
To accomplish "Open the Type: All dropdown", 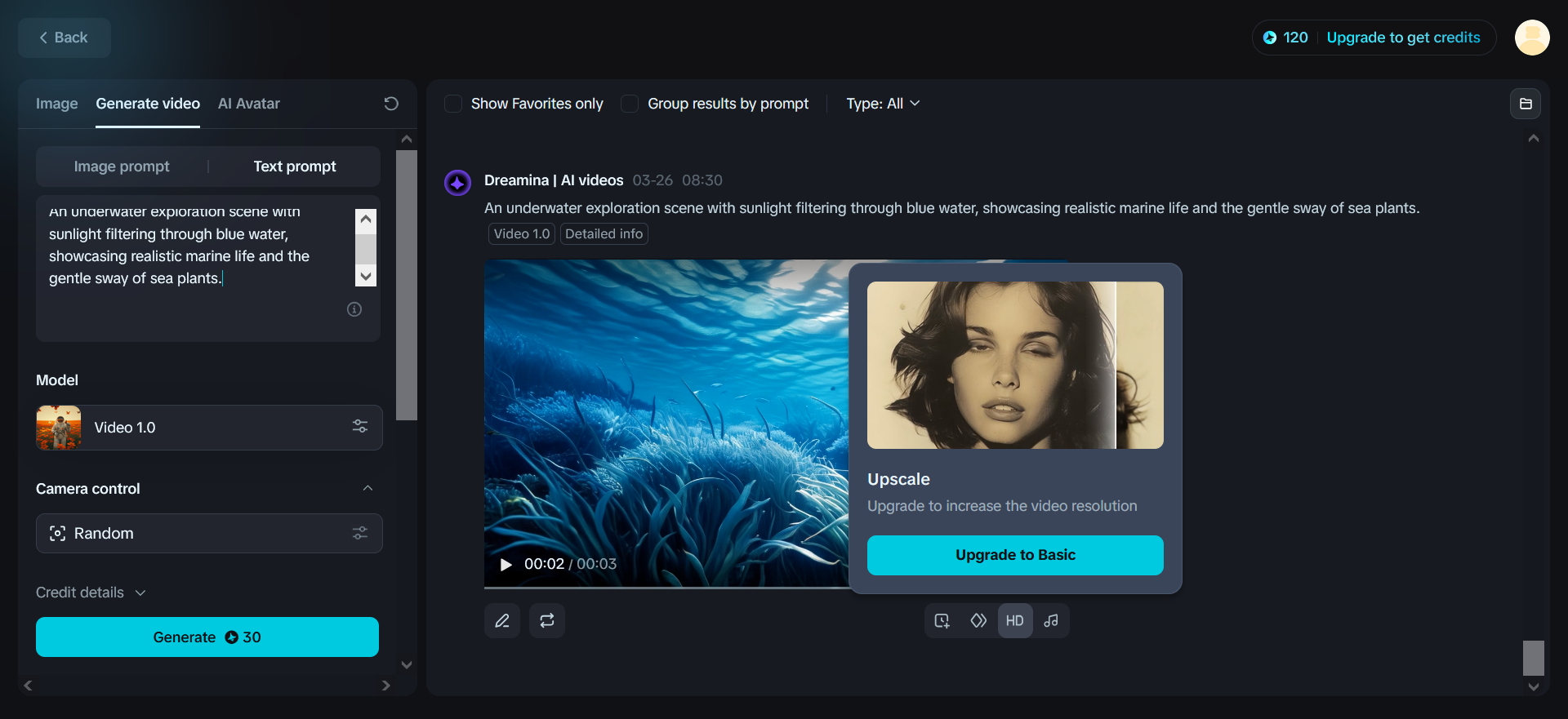I will click(x=883, y=104).
